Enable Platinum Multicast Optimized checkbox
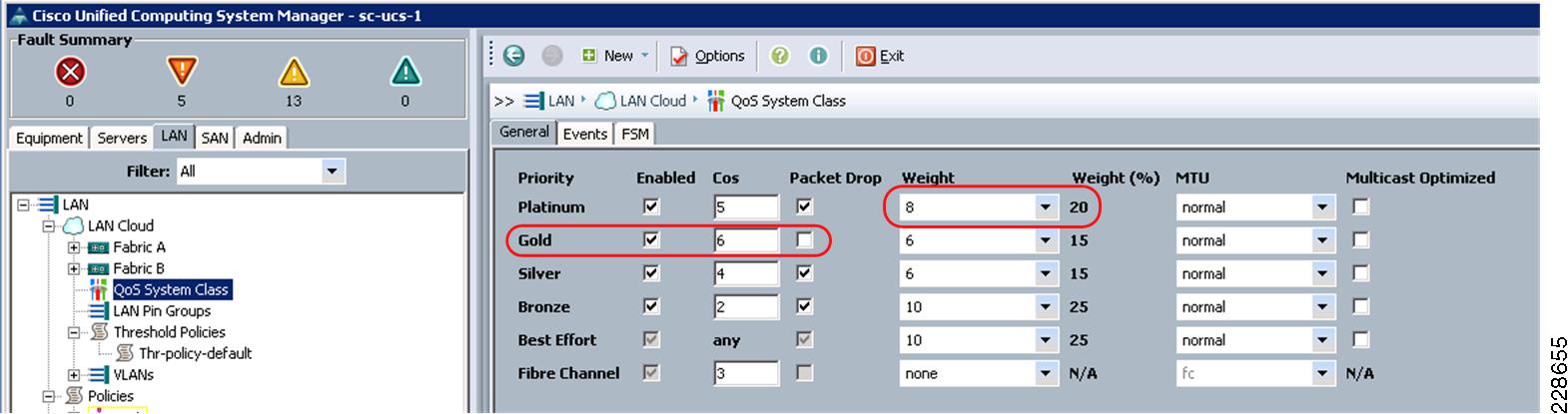This screenshot has width=1568, height=414. click(x=1360, y=207)
